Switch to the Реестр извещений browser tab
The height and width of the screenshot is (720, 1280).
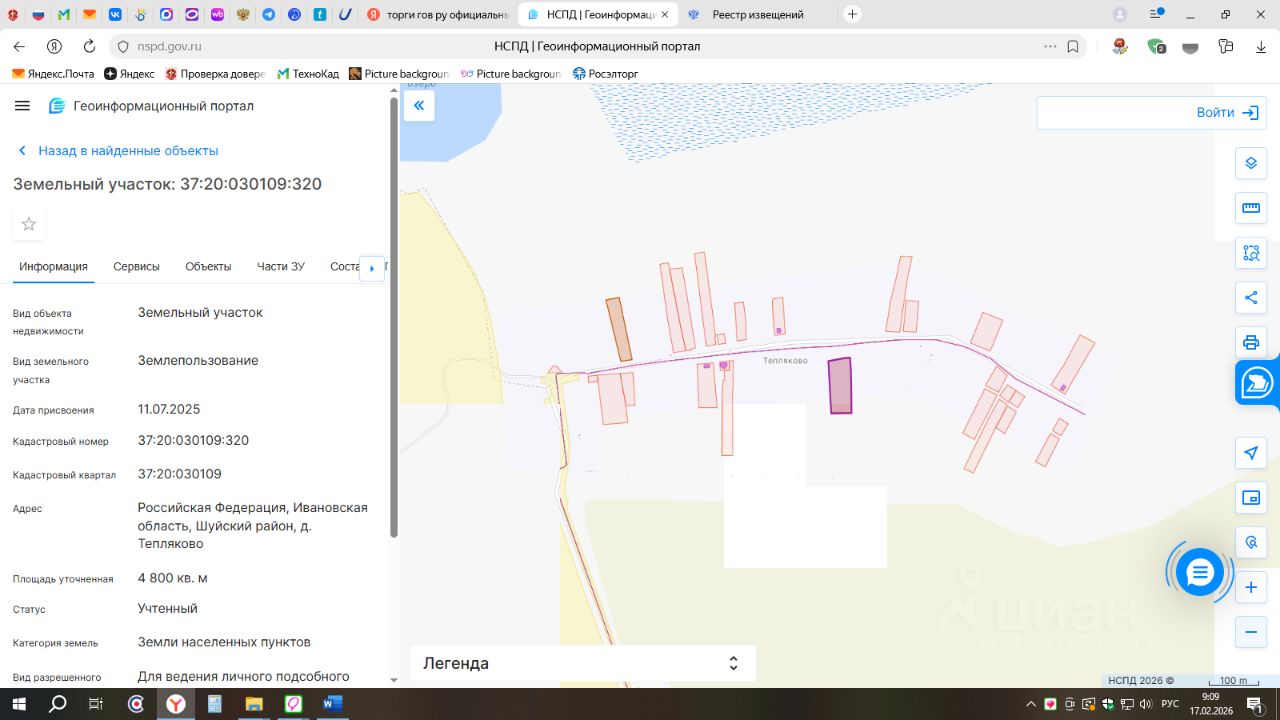[757, 14]
